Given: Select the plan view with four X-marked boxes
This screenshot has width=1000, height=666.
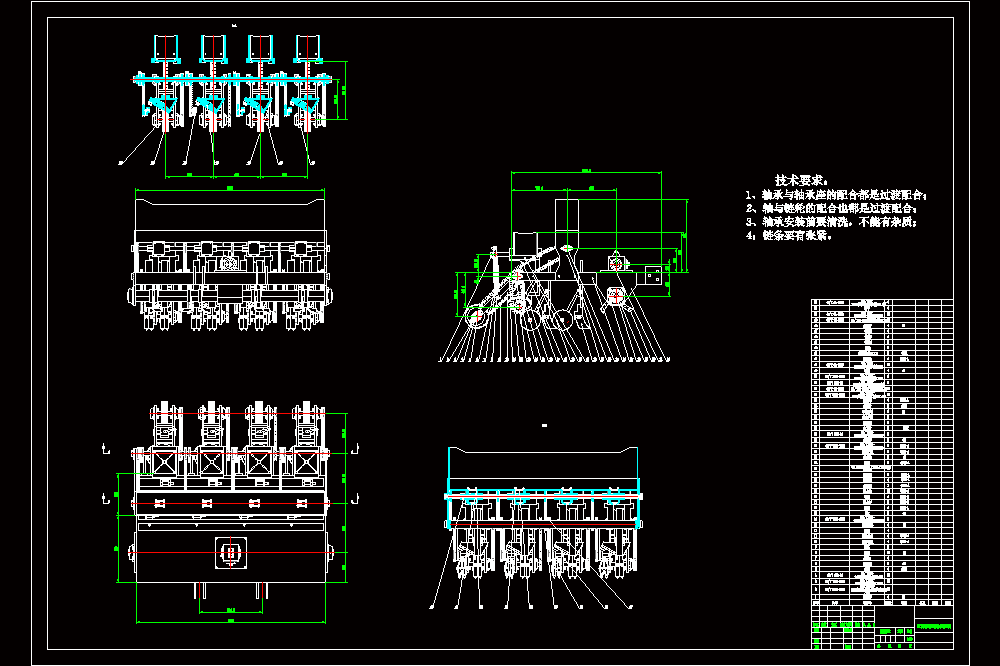Looking at the screenshot, I should pyautogui.click(x=231, y=512).
